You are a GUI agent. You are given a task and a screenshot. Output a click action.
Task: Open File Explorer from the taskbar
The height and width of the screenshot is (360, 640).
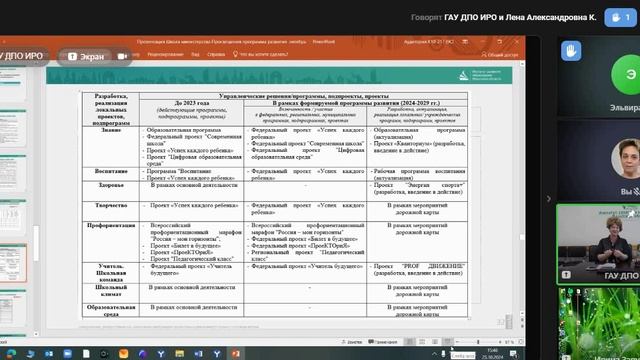click(x=180, y=354)
